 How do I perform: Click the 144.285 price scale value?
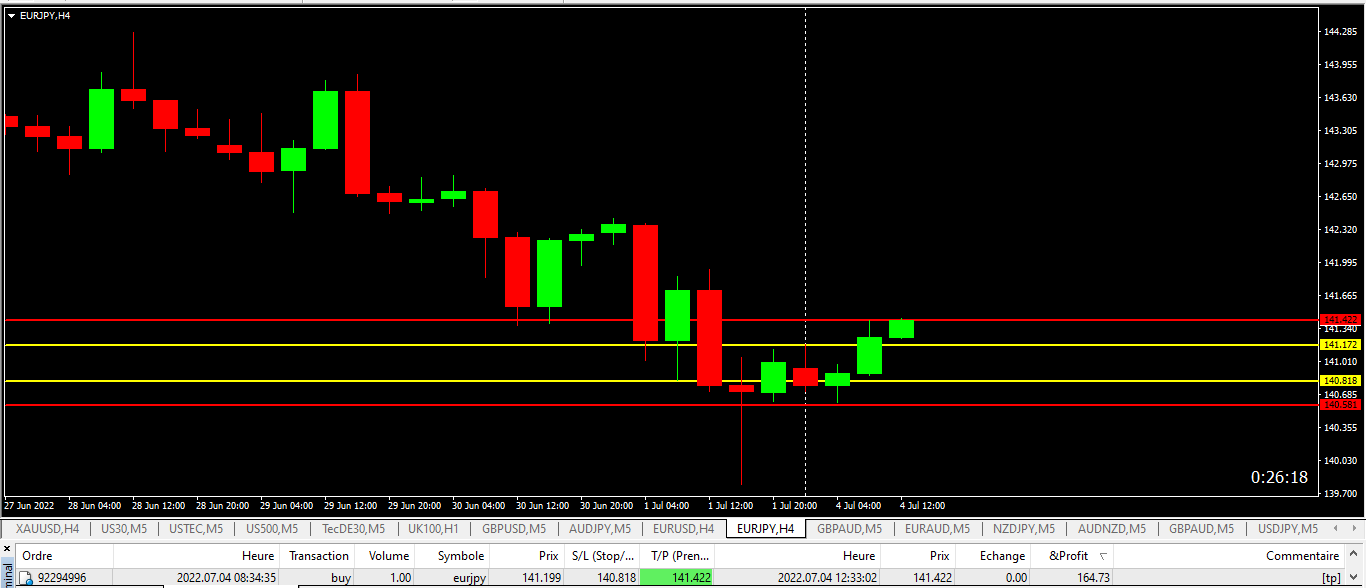1340,32
